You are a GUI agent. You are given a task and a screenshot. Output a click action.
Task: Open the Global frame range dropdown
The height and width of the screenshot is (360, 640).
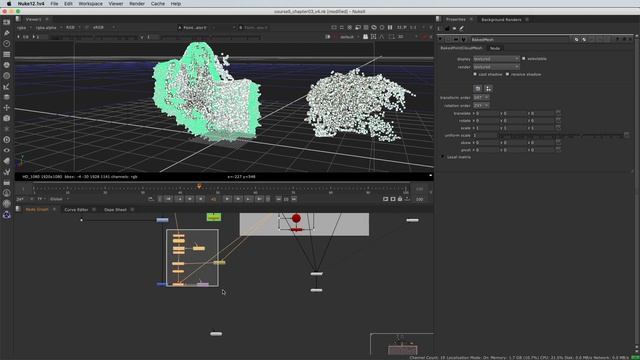pyautogui.click(x=59, y=199)
